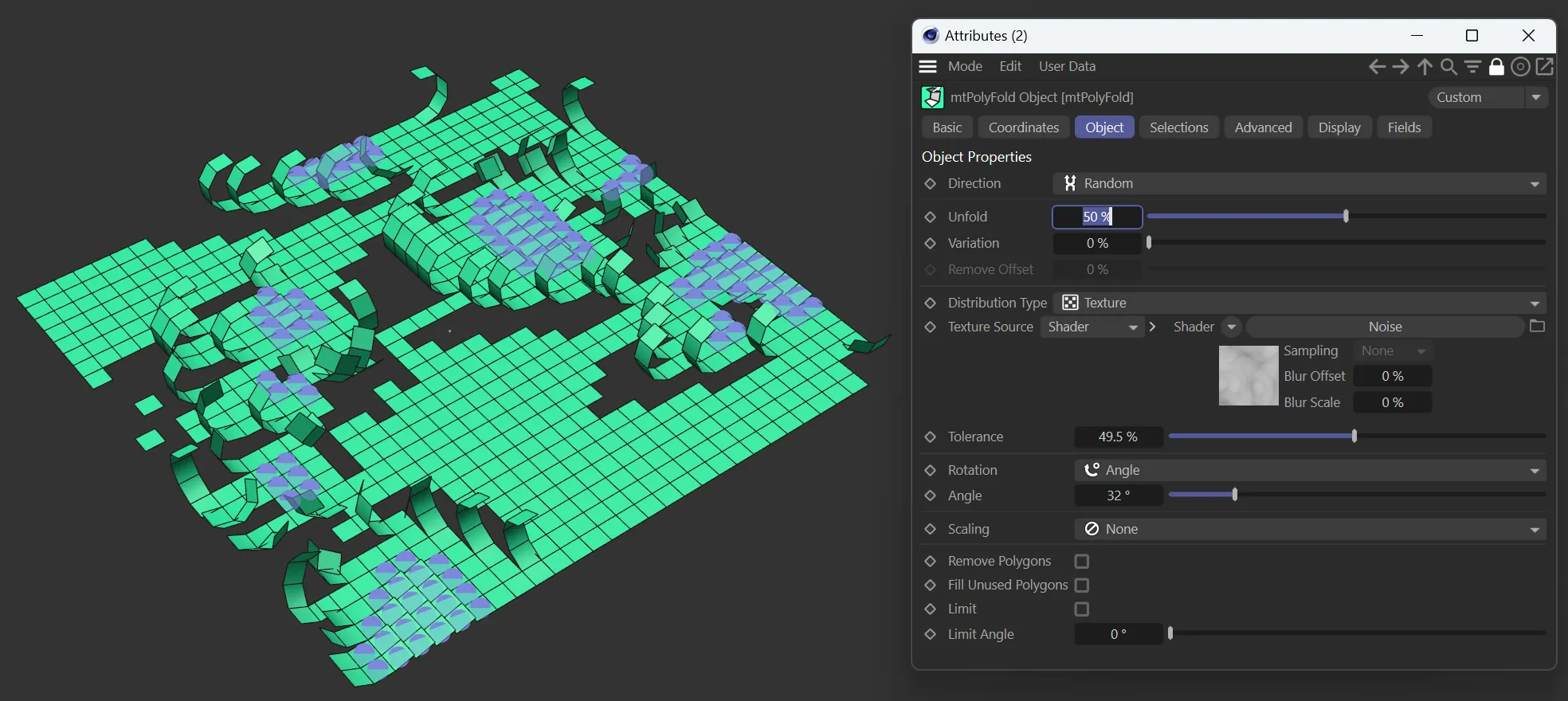Open the User Data menu

(x=1067, y=67)
